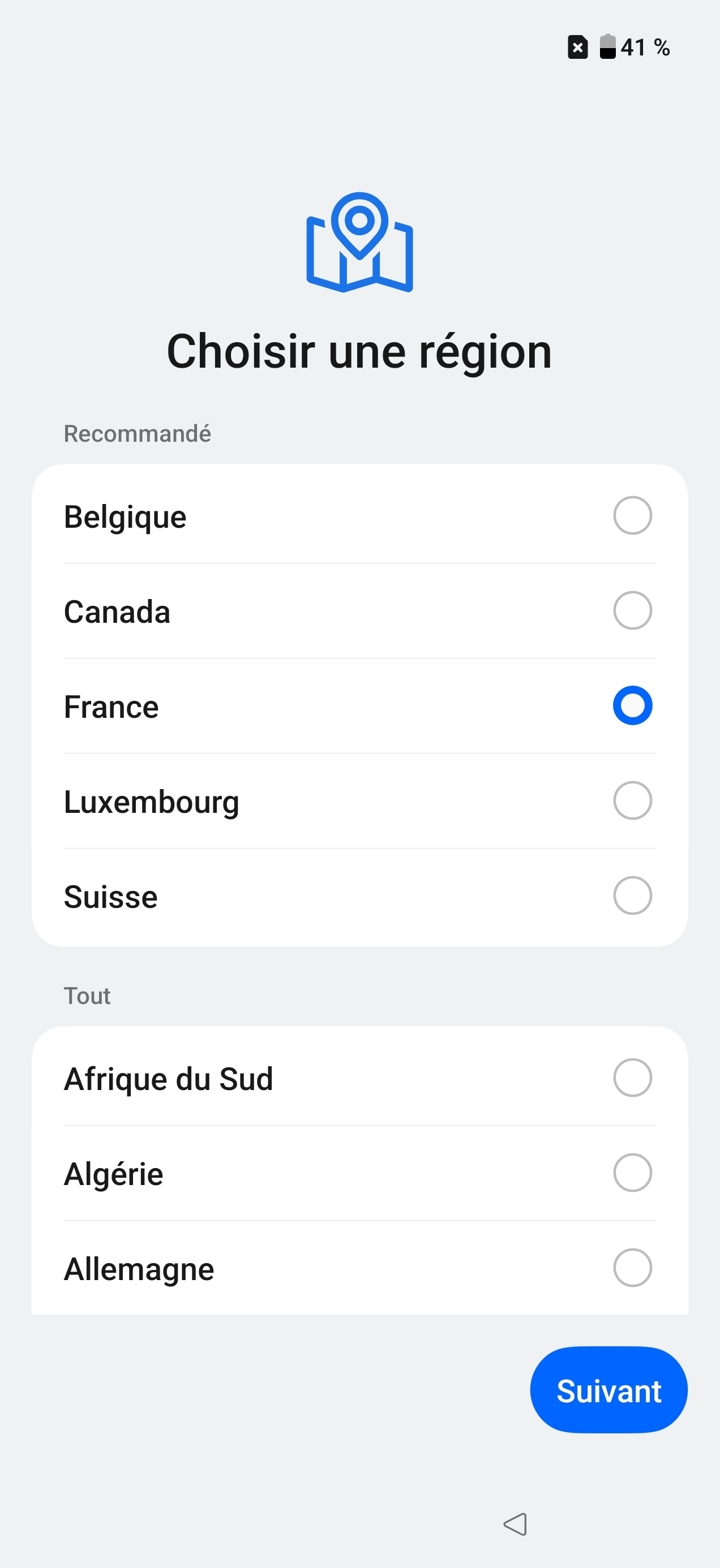
Task: Tap the map pin region icon
Action: point(359,242)
